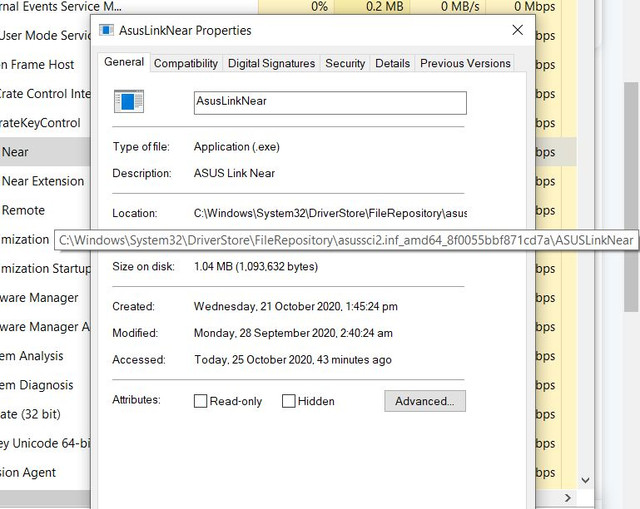Open the General tab
This screenshot has height=509, width=640.
click(x=124, y=62)
